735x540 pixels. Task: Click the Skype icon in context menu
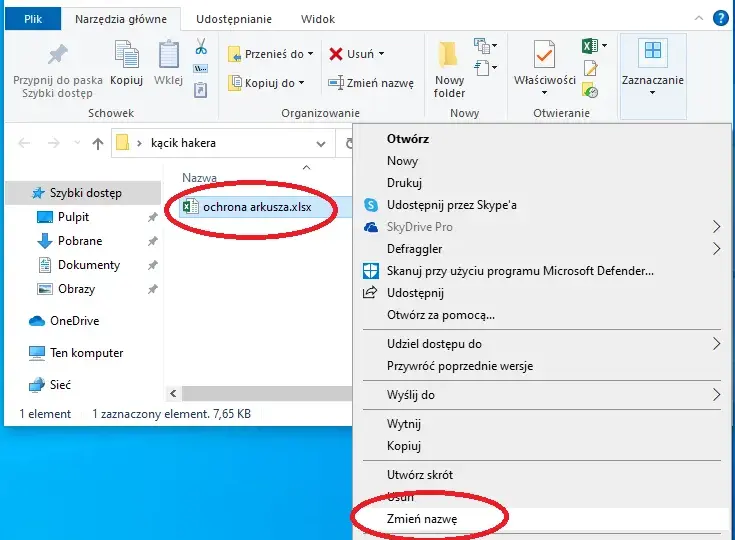click(371, 205)
